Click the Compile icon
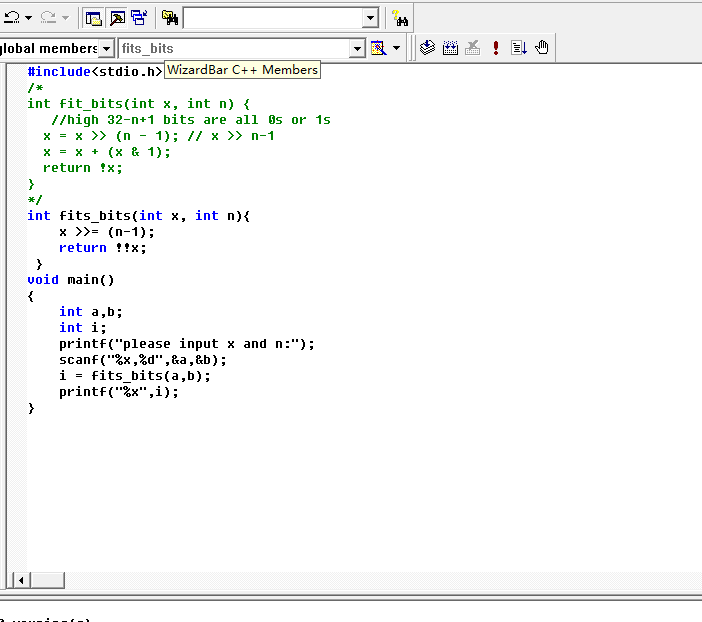The width and height of the screenshot is (702, 622). pos(428,47)
